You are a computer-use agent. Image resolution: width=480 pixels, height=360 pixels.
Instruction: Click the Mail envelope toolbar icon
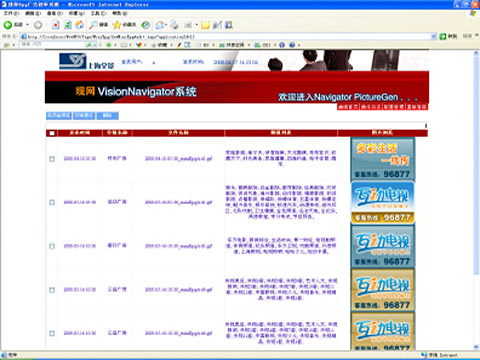tap(160, 25)
